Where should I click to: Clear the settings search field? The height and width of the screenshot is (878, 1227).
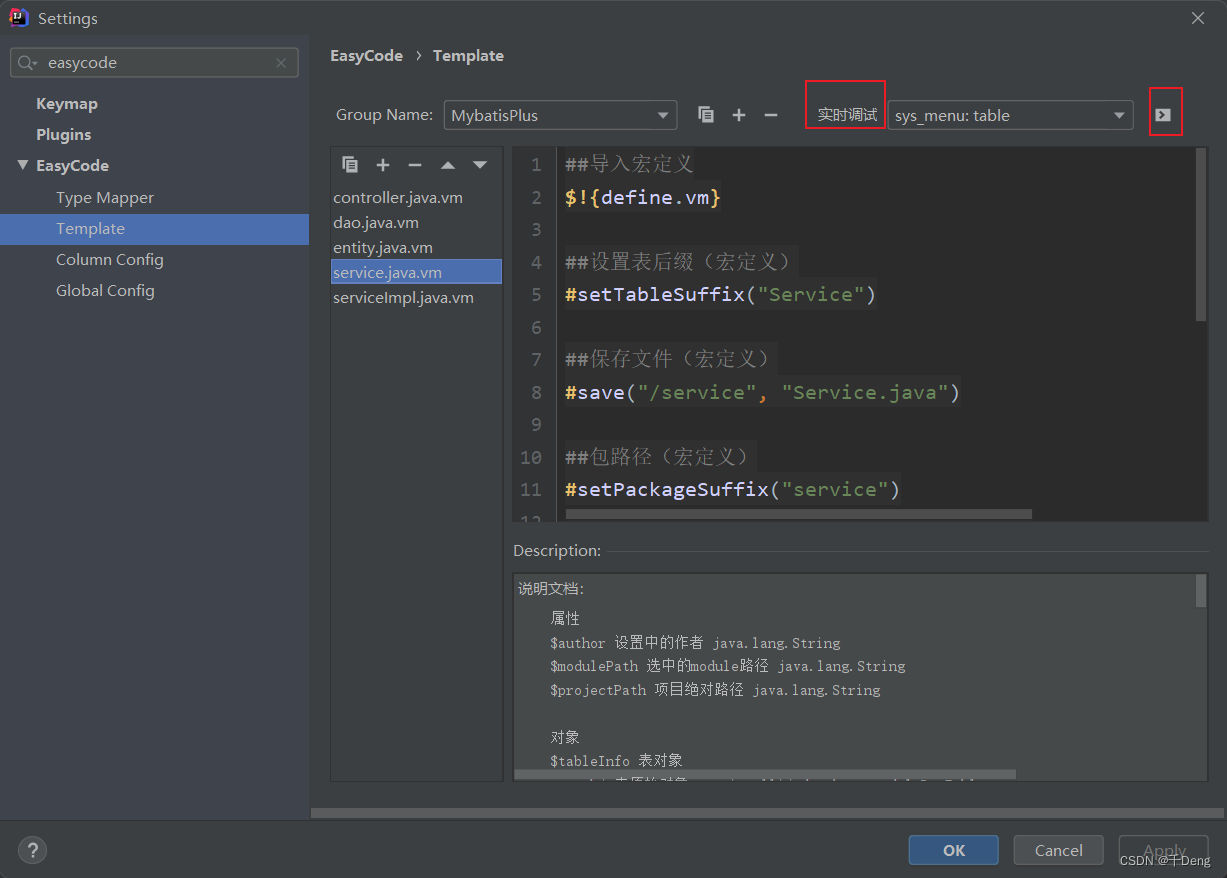[x=281, y=63]
